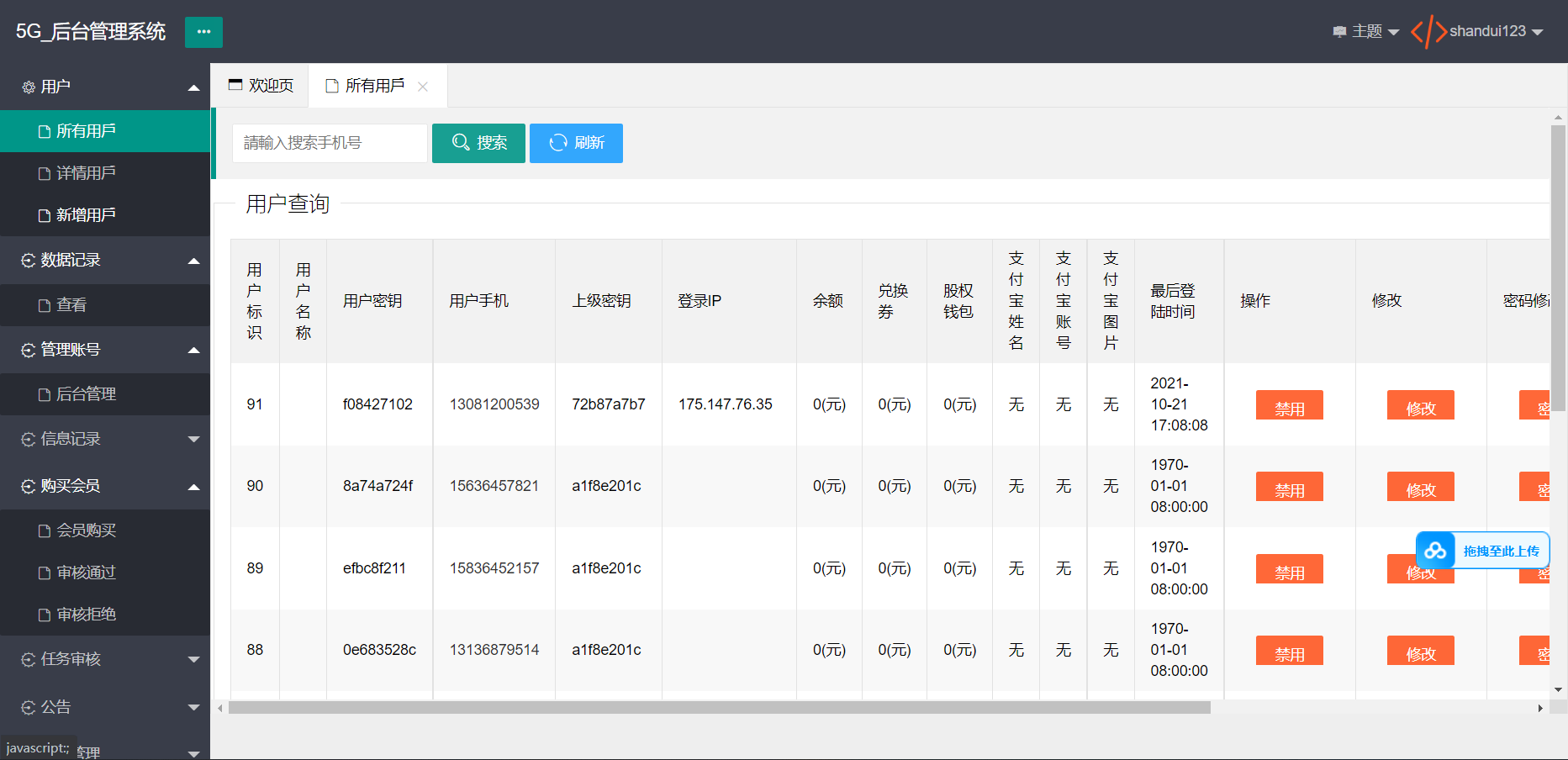The height and width of the screenshot is (760, 1568).
Task: Expand the 公告 section arrow
Action: pos(194,707)
